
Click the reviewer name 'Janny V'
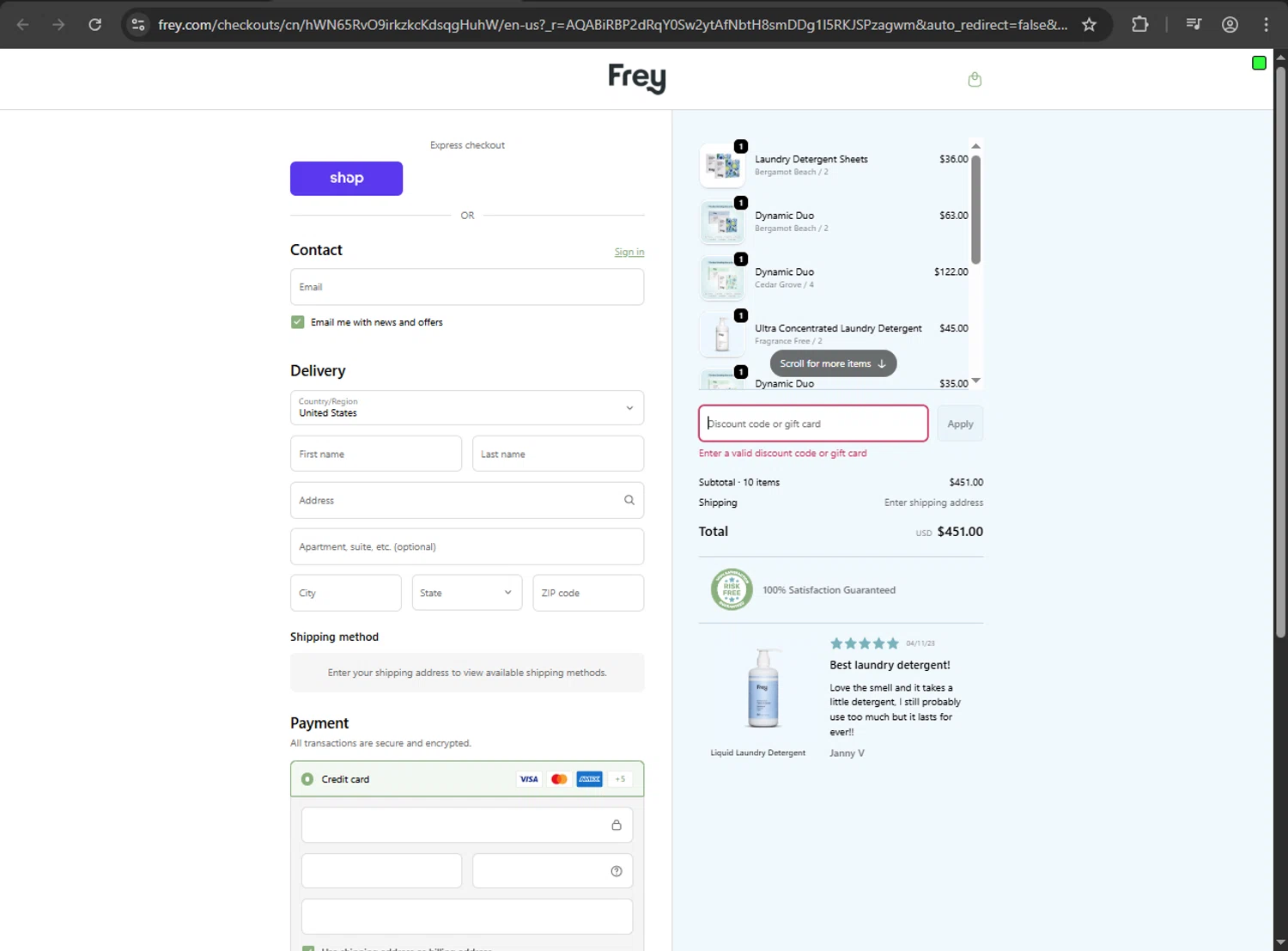coord(847,753)
